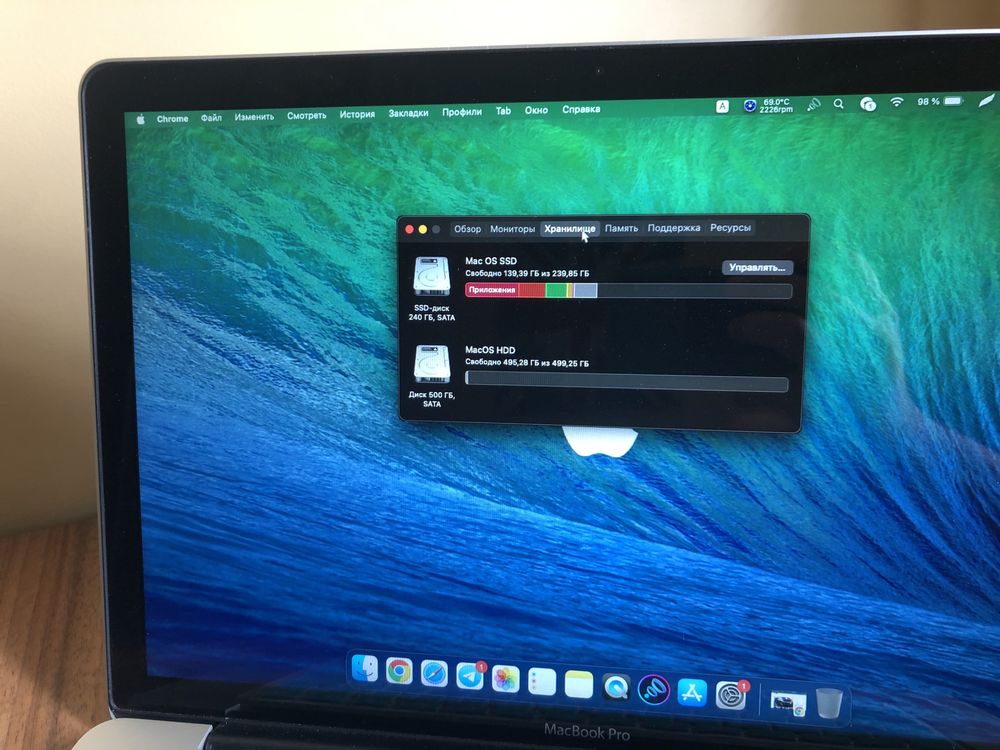Open the Trash in the Dock

point(830,703)
